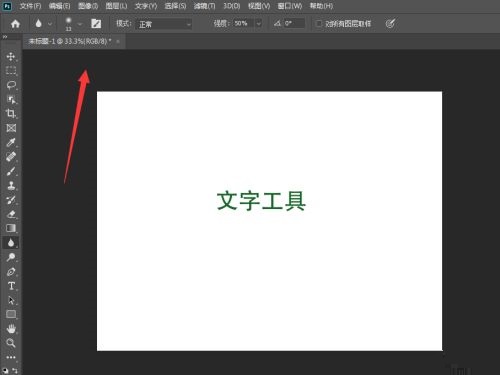
Task: Open the 文件(F) menu
Action: pyautogui.click(x=30, y=6)
